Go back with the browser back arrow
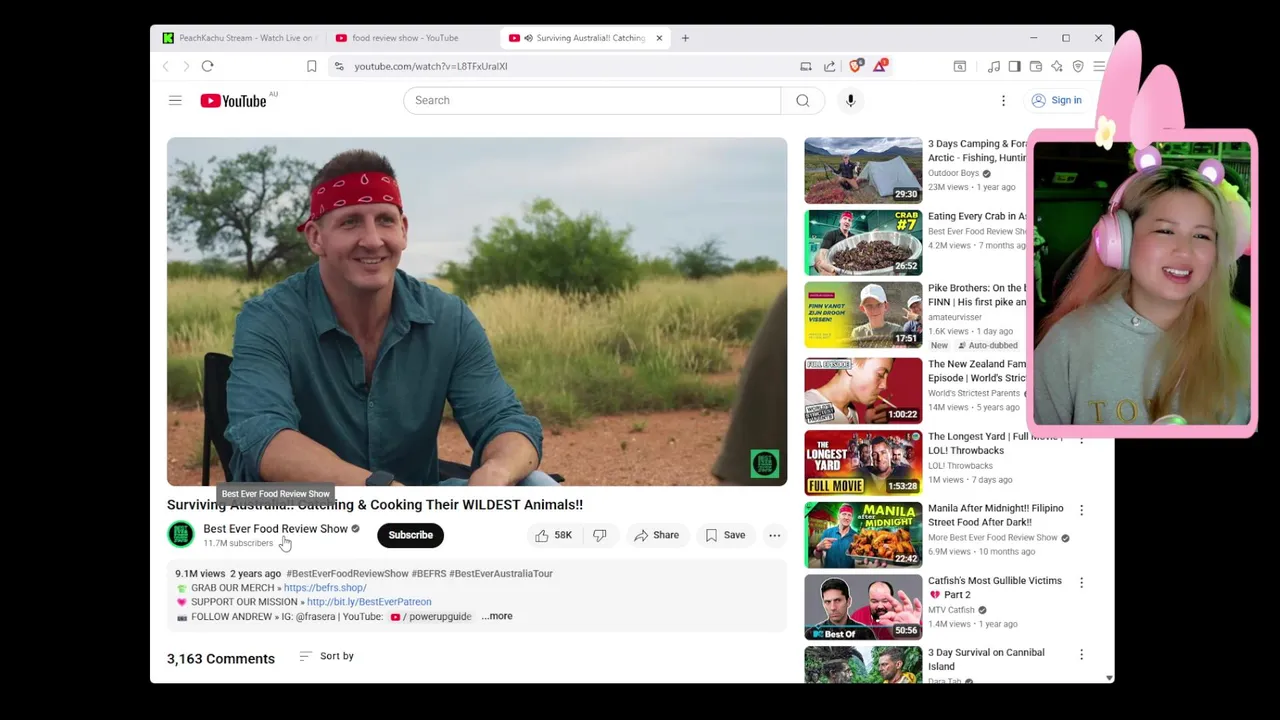 pyautogui.click(x=166, y=66)
